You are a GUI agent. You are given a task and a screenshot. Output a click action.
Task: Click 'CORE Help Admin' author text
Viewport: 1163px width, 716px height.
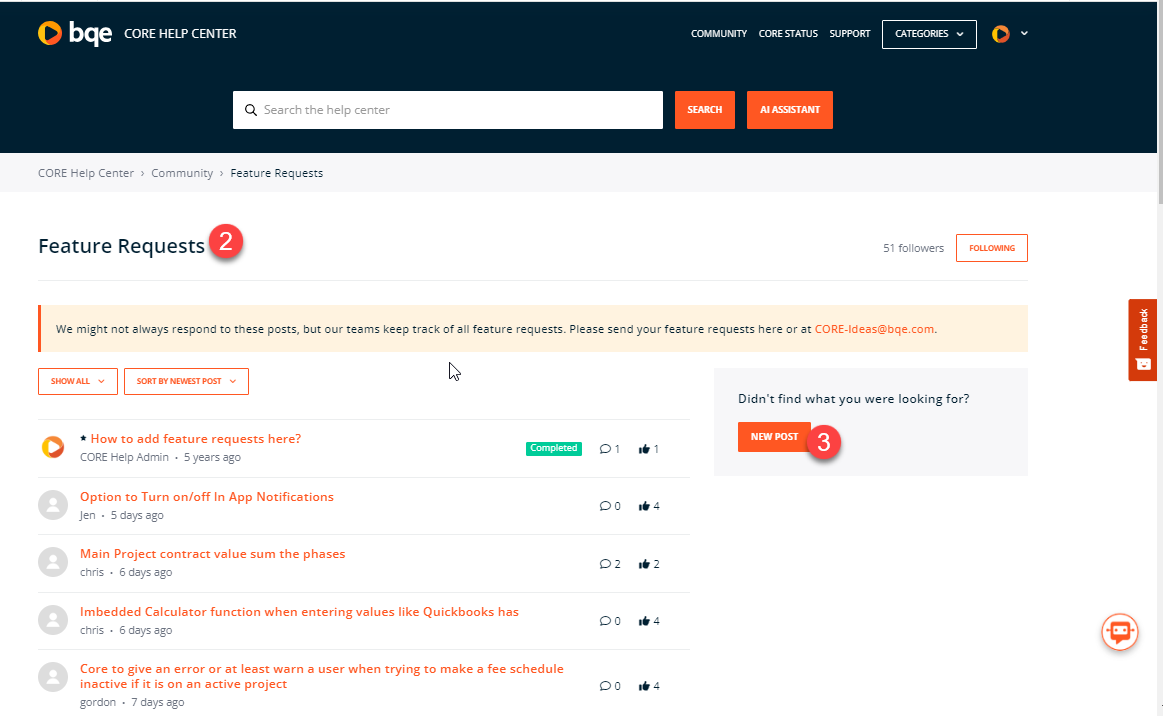[x=125, y=457]
